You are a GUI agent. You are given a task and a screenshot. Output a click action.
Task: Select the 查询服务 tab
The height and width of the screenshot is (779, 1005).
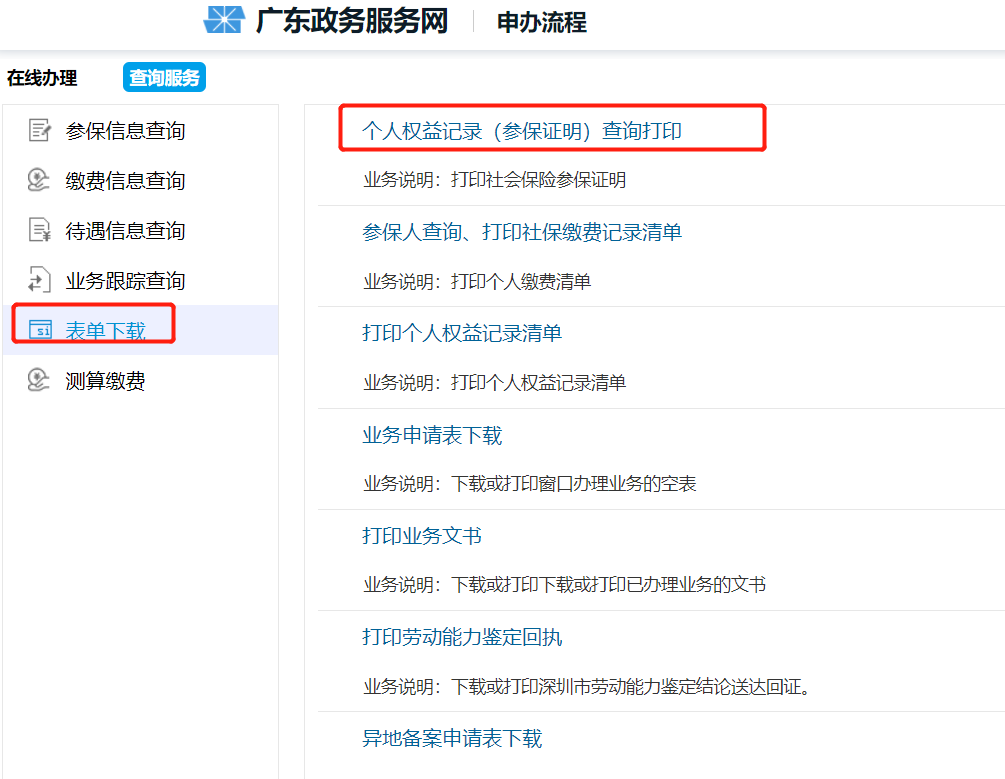click(164, 78)
